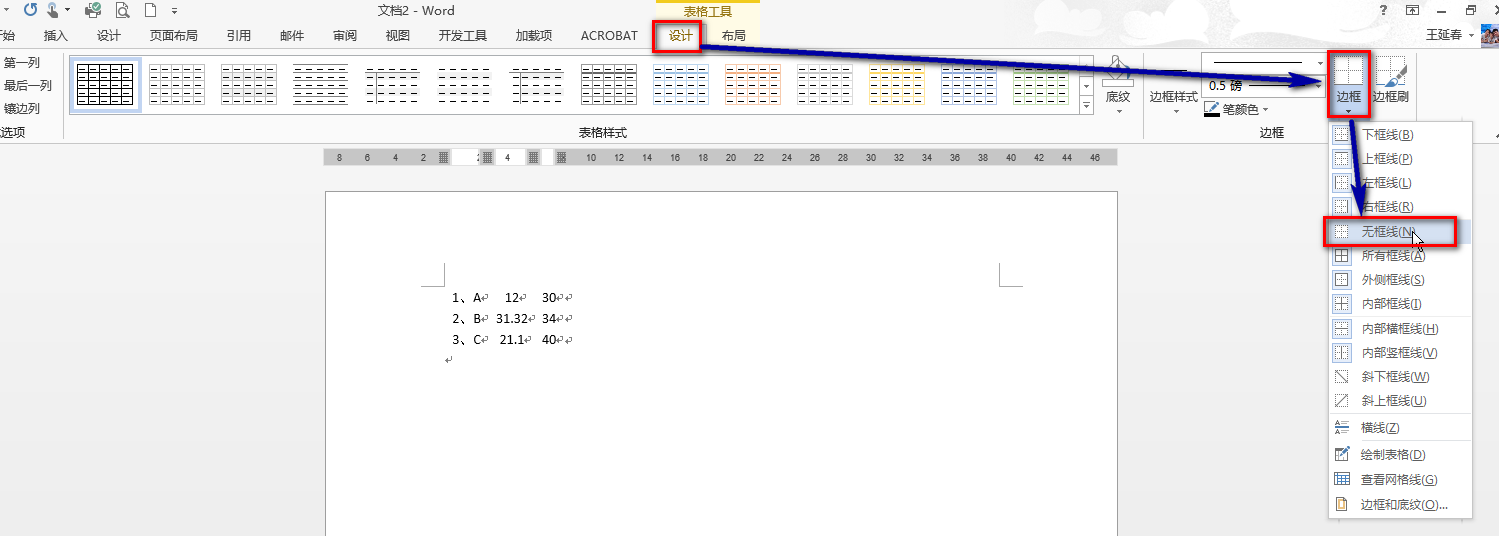1499x536 pixels.
Task: Click the print preview magnifier icon
Action: point(122,10)
